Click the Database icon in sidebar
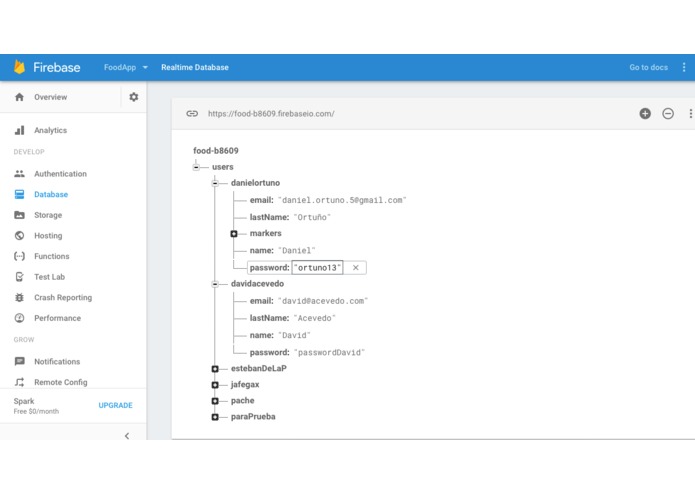Image resolution: width=695 pixels, height=494 pixels. coord(19,194)
